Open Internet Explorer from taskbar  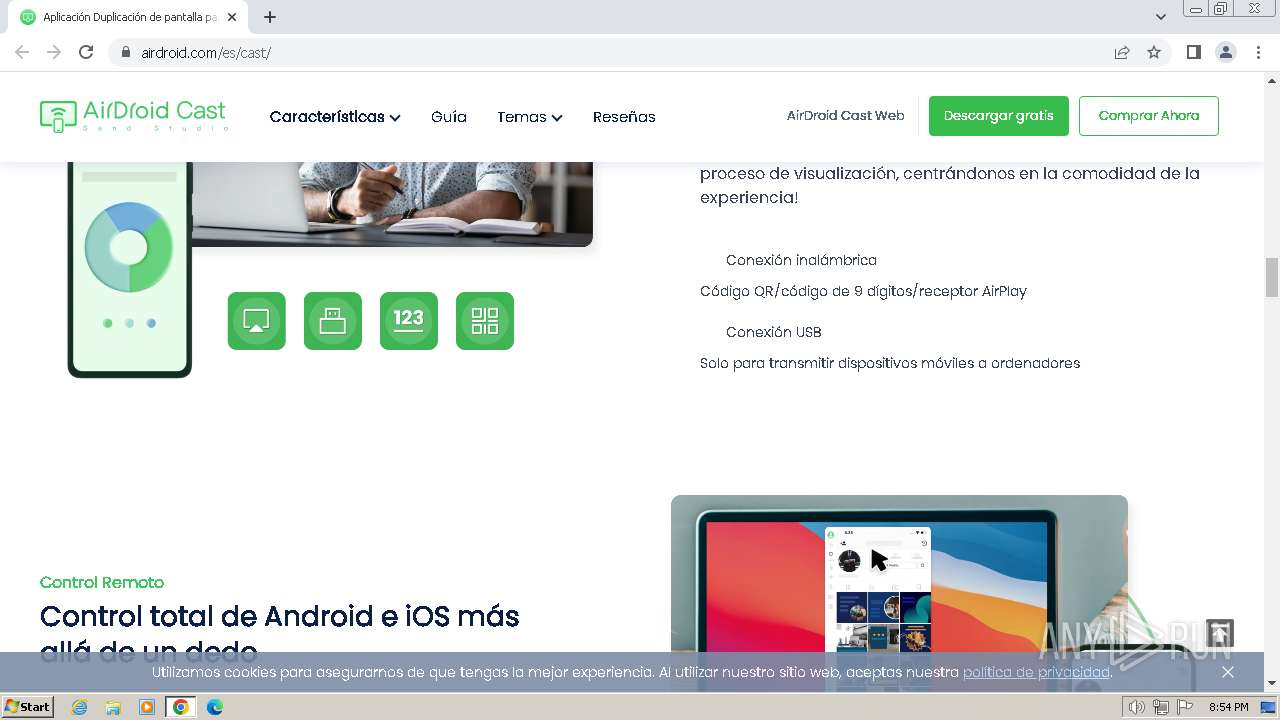79,707
